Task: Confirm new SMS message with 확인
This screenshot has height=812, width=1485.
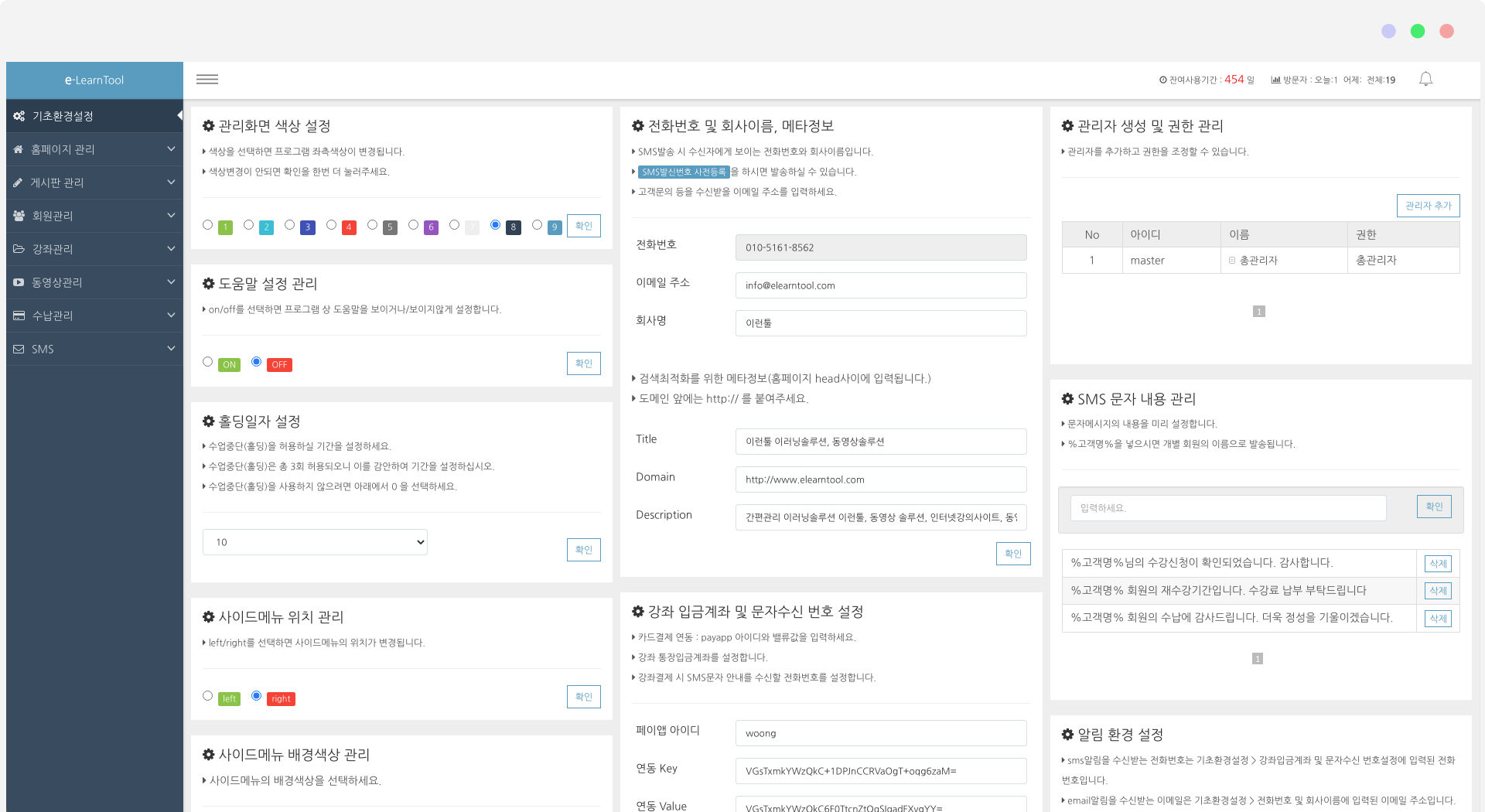Action: click(1434, 507)
